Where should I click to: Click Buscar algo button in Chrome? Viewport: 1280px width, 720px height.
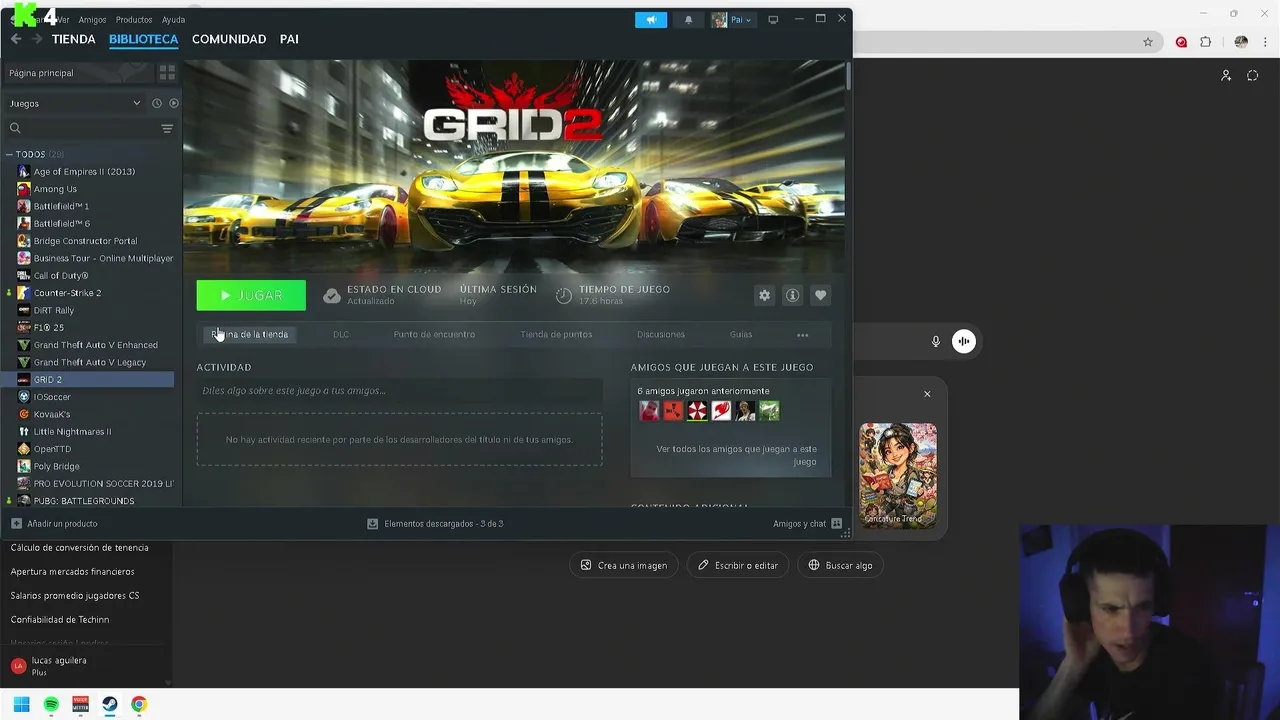[x=841, y=565]
